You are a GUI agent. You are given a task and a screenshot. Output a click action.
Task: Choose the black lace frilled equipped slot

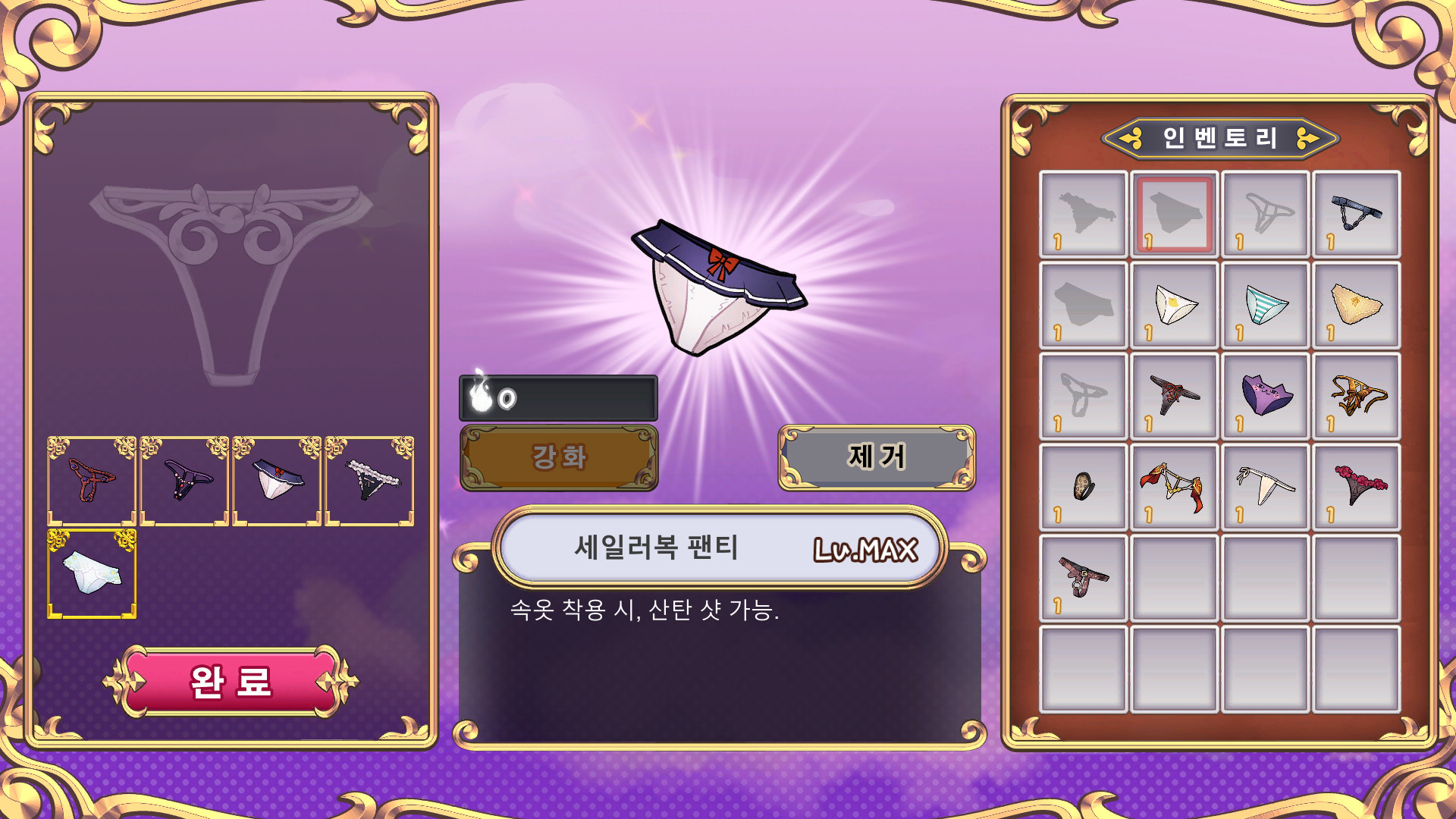pos(369,481)
